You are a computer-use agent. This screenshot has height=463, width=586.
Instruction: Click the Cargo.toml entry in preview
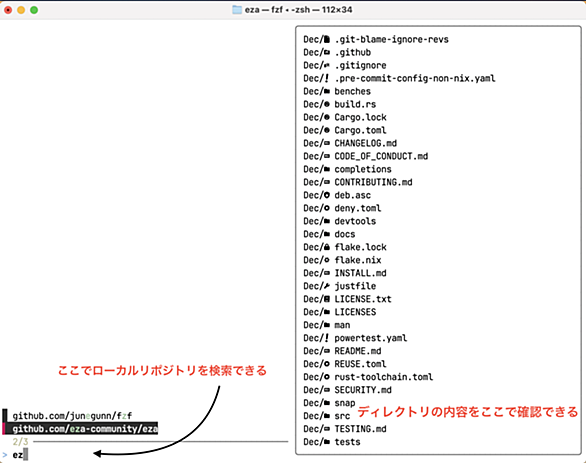[360, 130]
